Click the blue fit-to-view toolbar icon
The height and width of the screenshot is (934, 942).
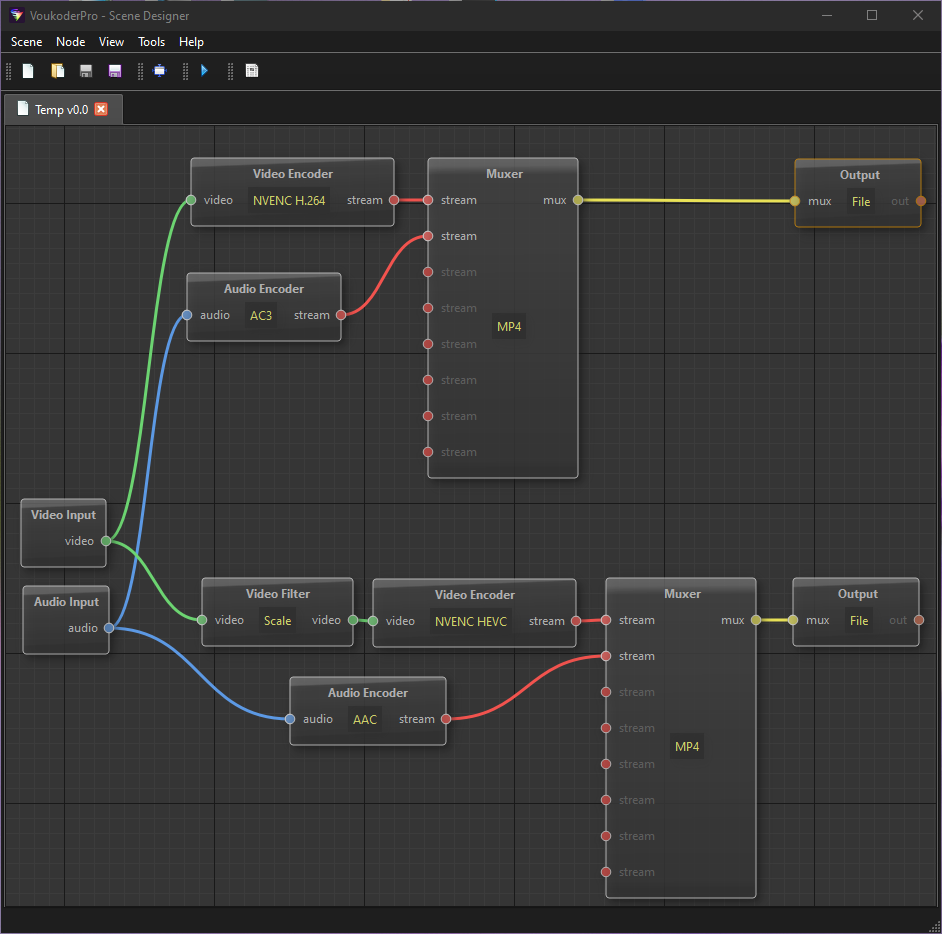(159, 71)
